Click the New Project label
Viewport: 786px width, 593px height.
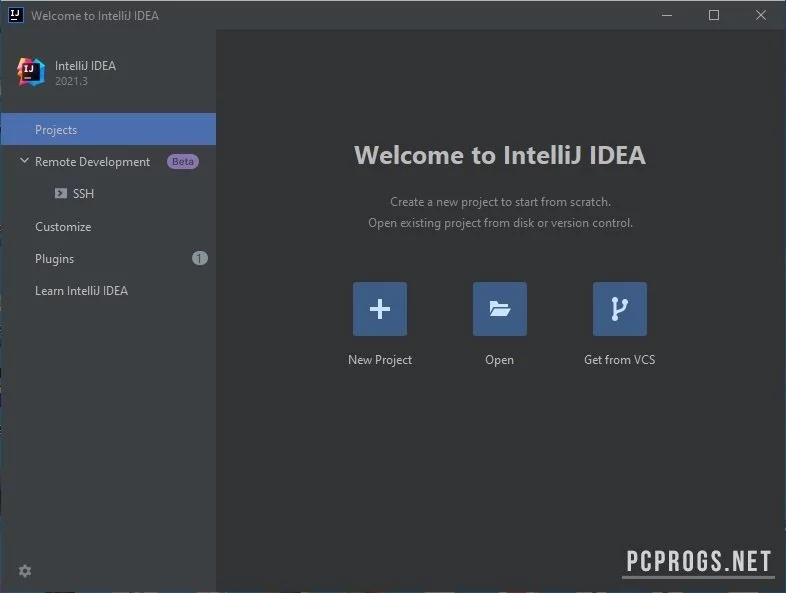click(380, 360)
